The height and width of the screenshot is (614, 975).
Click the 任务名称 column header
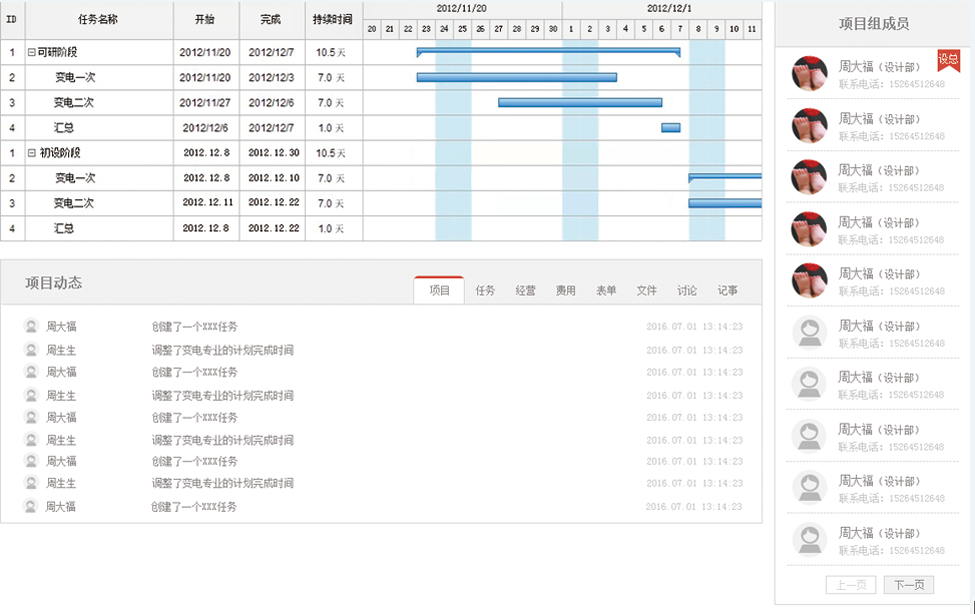[x=98, y=20]
